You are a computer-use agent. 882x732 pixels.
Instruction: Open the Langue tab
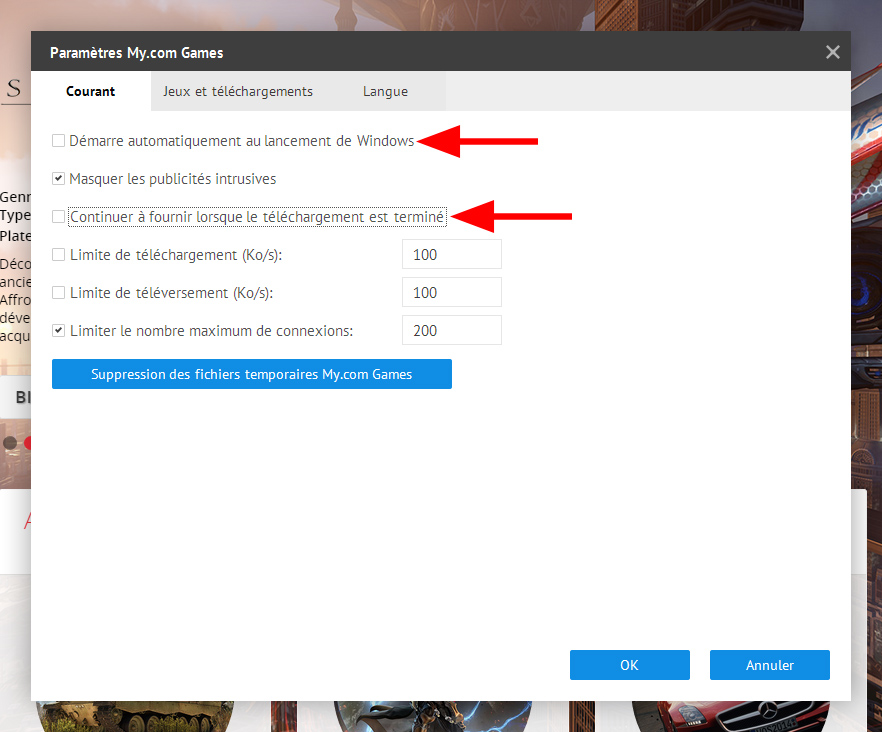pyautogui.click(x=385, y=91)
